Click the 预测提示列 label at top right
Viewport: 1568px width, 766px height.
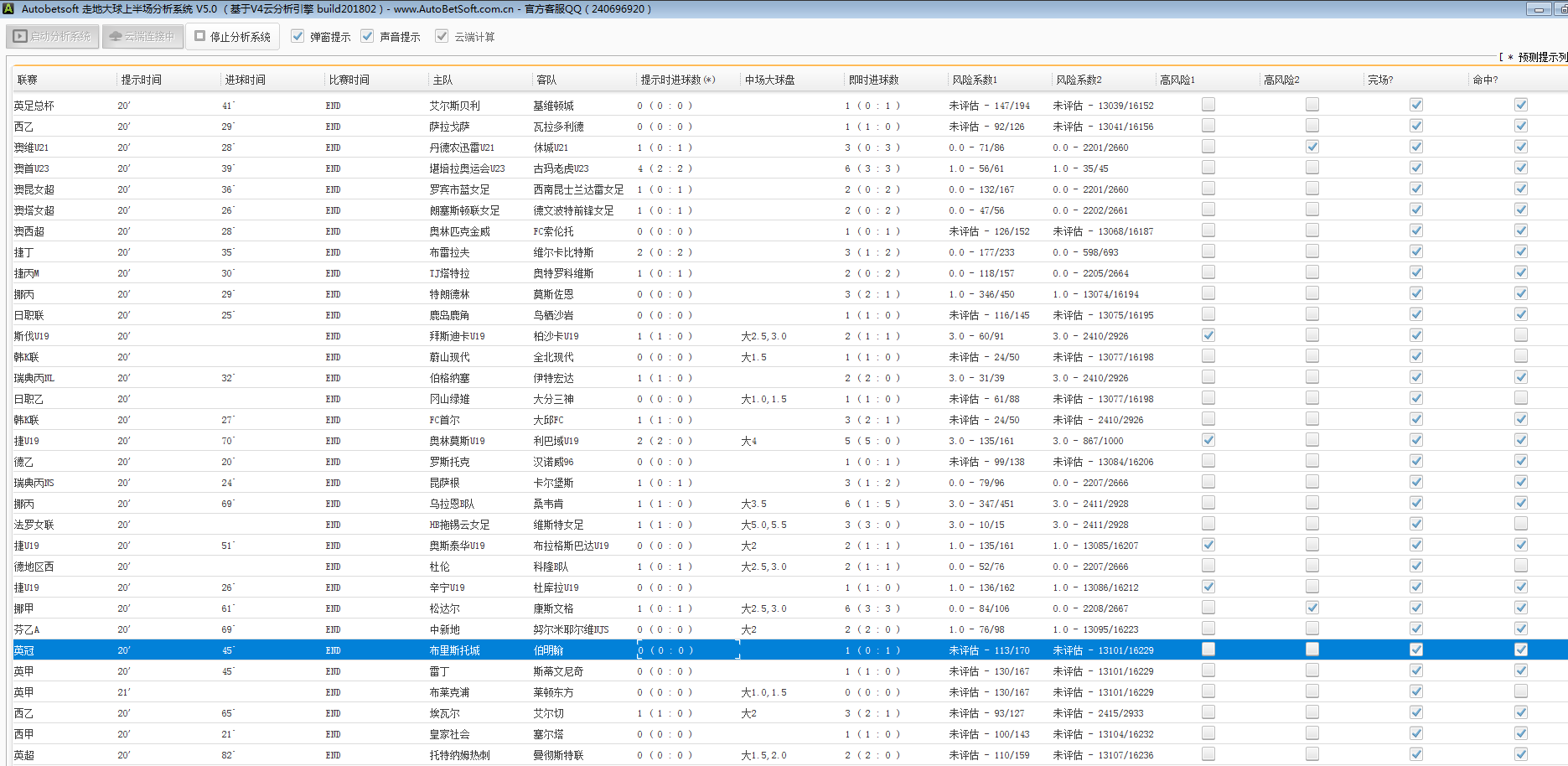[x=1540, y=57]
